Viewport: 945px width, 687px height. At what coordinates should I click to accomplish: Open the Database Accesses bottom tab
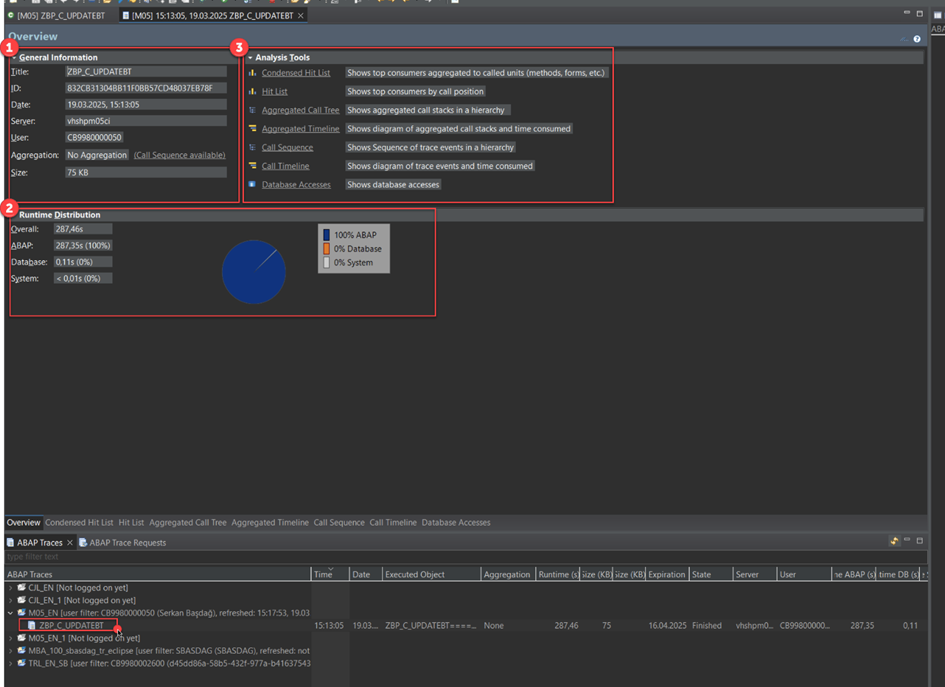(455, 523)
